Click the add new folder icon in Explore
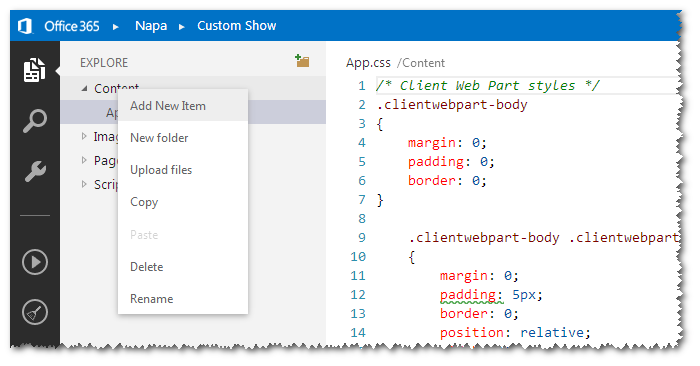The width and height of the screenshot is (700, 366). pyautogui.click(x=302, y=61)
